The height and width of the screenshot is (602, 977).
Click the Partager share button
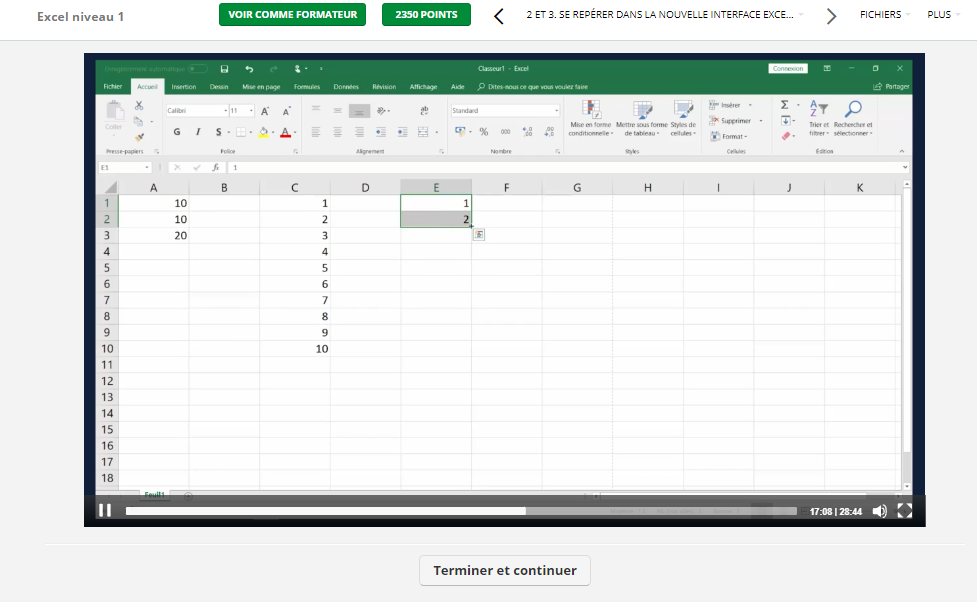892,87
